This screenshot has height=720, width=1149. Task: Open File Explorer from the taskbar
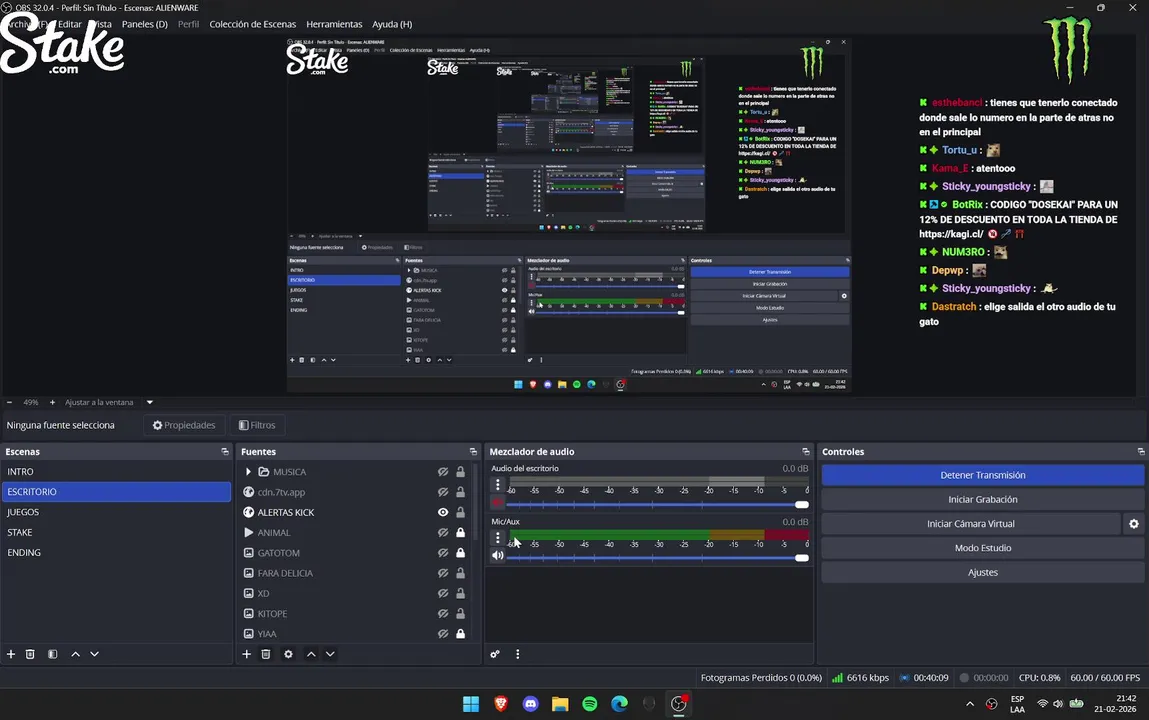(561, 704)
